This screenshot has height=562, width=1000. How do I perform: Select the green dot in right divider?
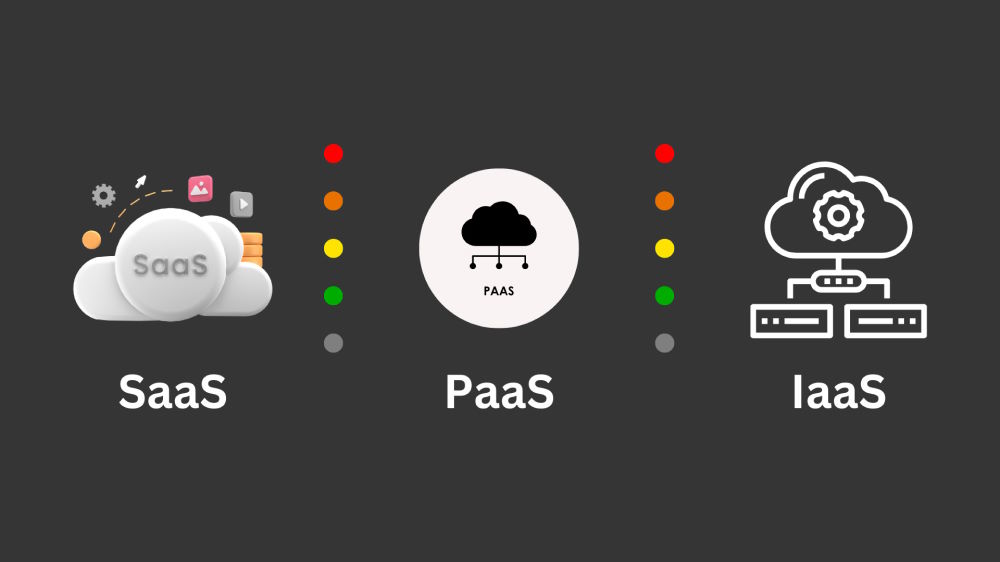coord(665,296)
